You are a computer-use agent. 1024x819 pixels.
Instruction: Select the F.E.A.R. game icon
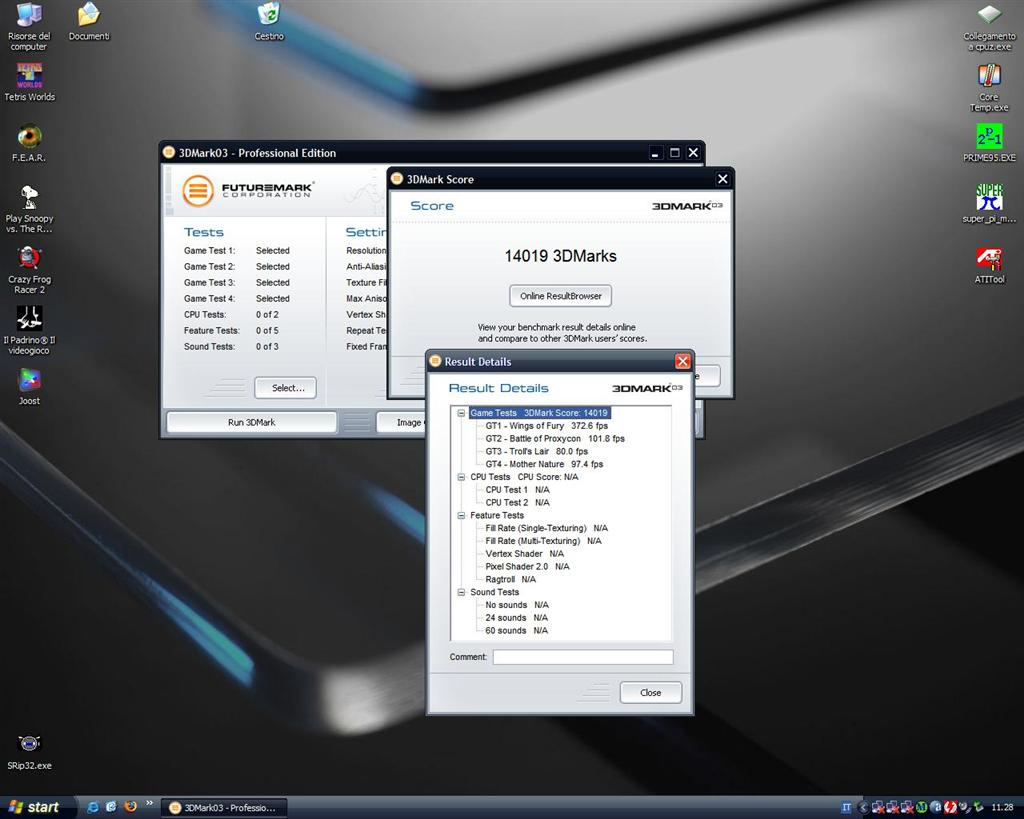click(x=29, y=143)
